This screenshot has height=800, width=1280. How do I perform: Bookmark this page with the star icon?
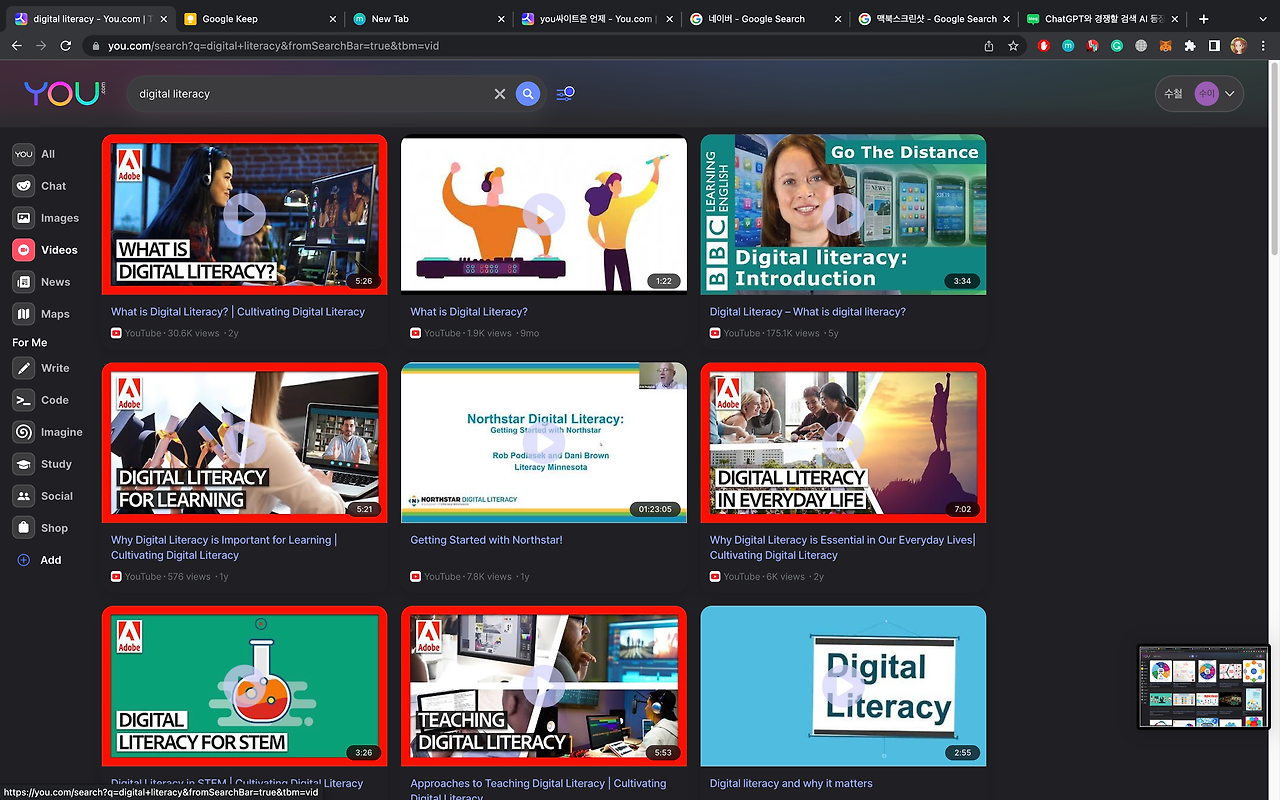point(1013,46)
